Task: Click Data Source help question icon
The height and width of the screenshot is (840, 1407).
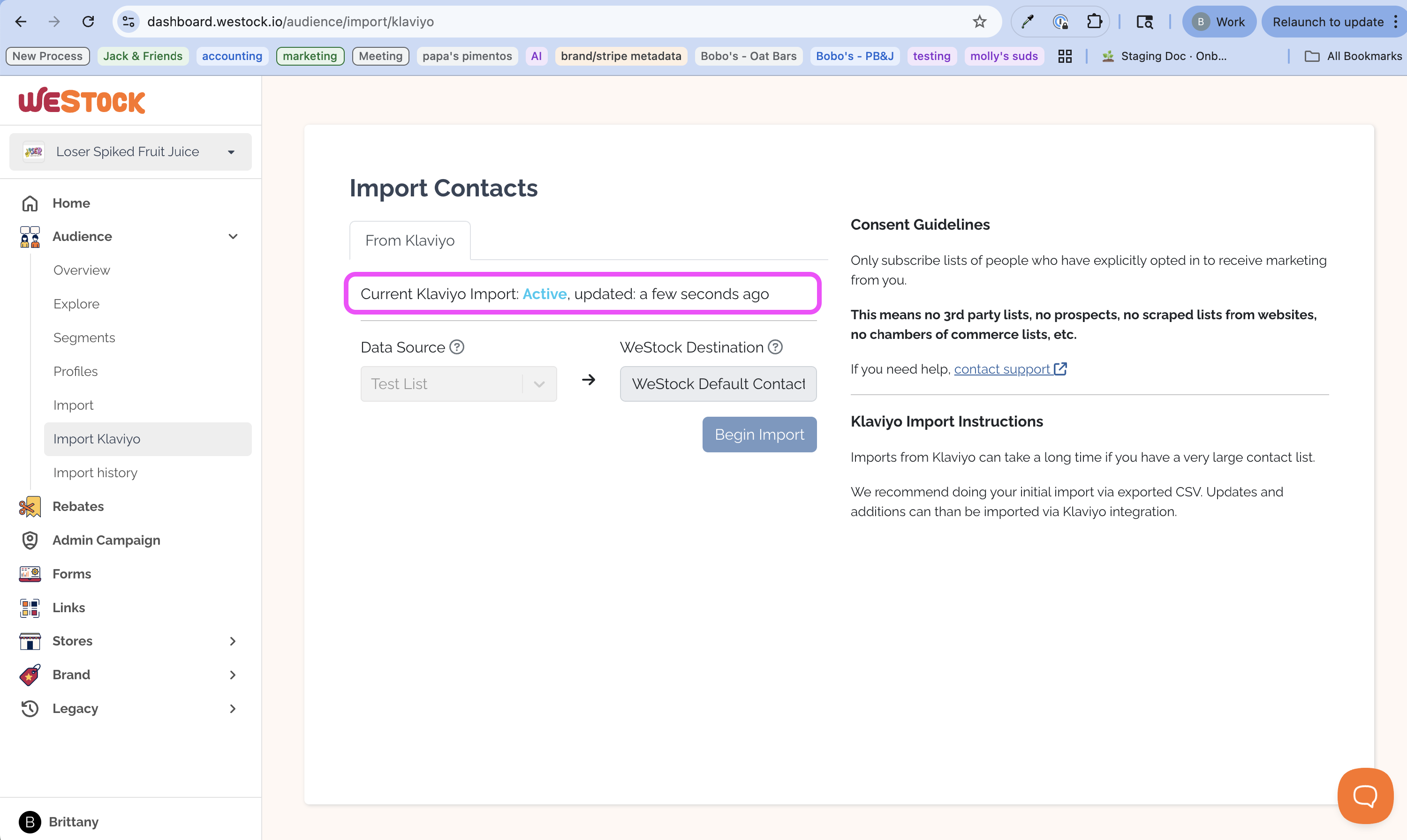Action: point(457,347)
